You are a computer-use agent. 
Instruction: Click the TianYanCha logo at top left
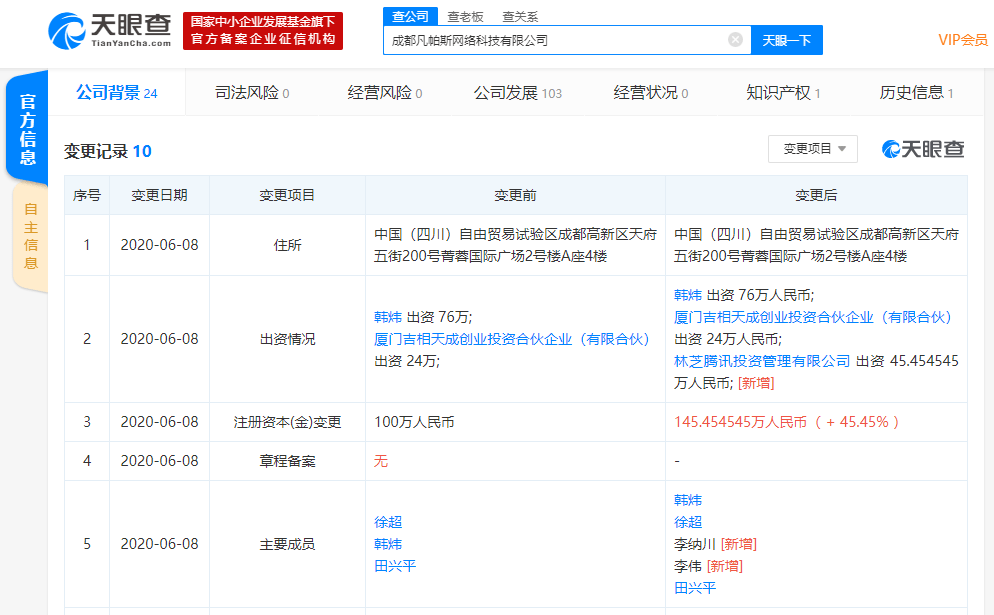click(110, 30)
